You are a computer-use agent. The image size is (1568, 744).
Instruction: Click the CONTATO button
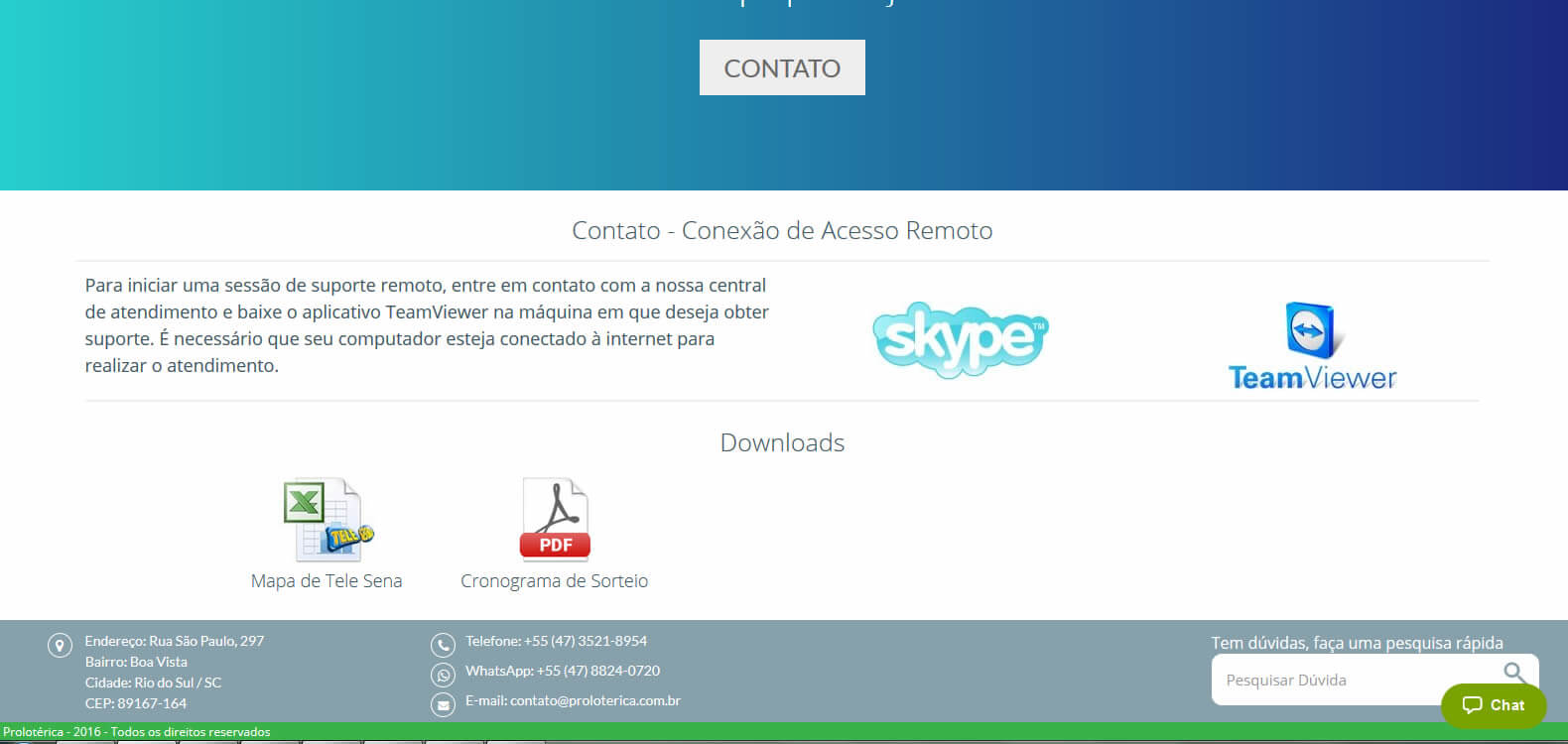[x=782, y=67]
